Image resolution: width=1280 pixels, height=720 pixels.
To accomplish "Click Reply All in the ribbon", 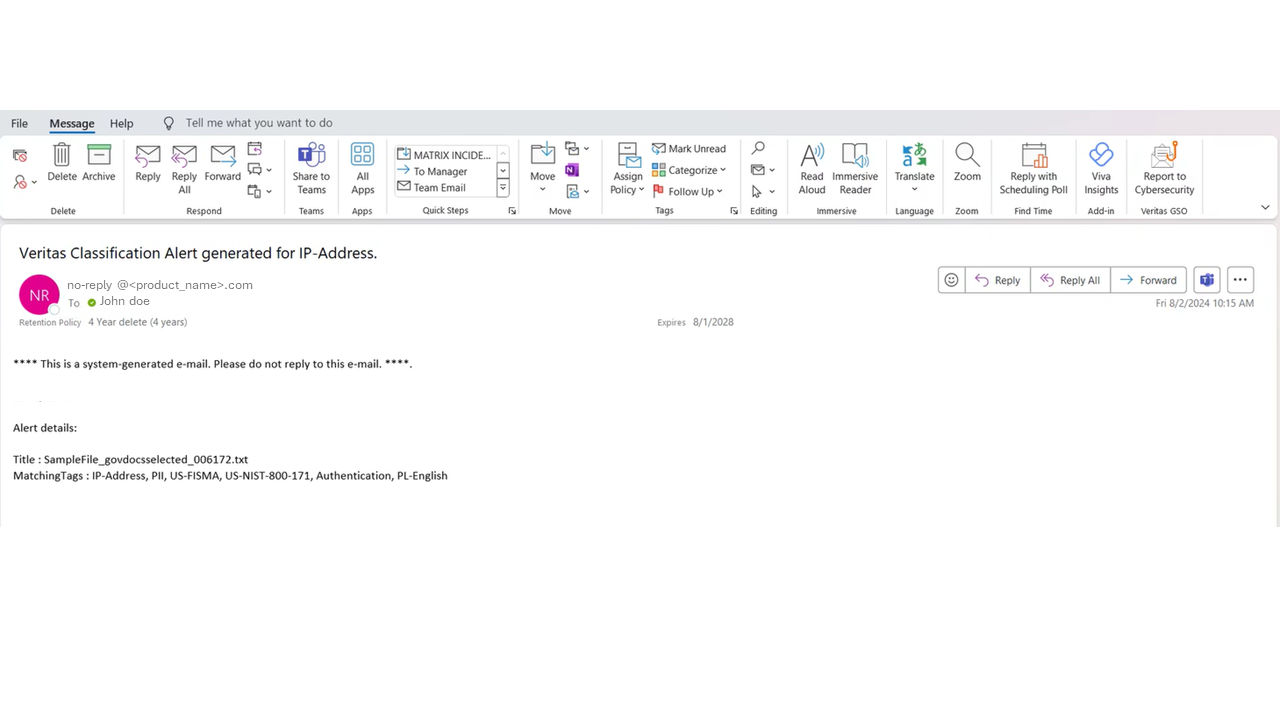I will coord(184,169).
